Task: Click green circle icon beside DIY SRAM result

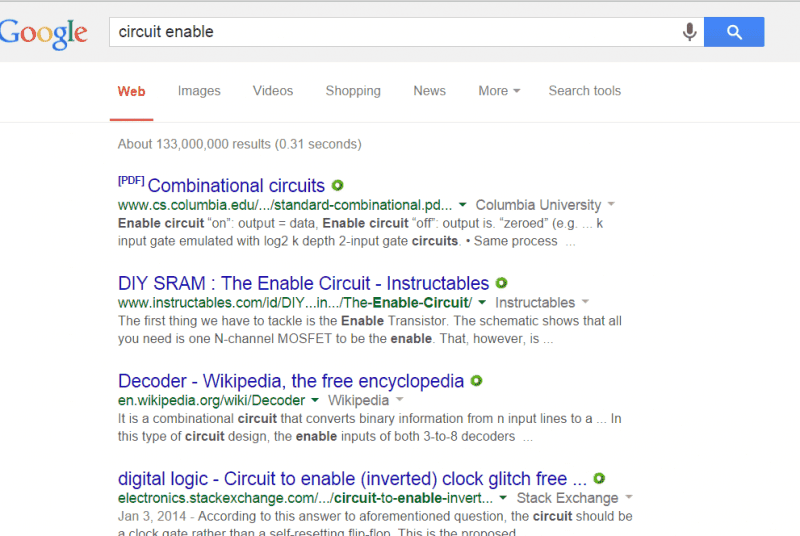Action: point(501,283)
